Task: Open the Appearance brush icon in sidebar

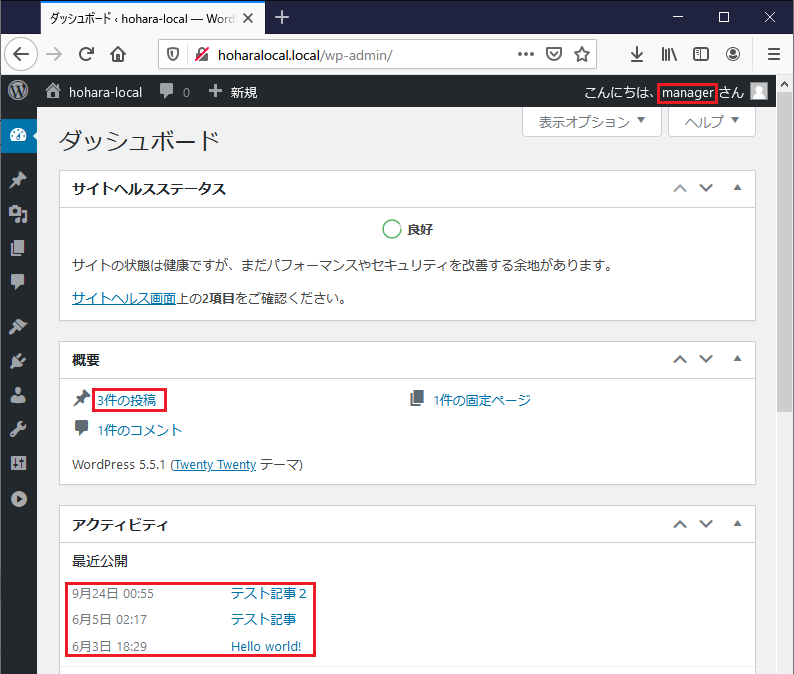Action: 17,327
